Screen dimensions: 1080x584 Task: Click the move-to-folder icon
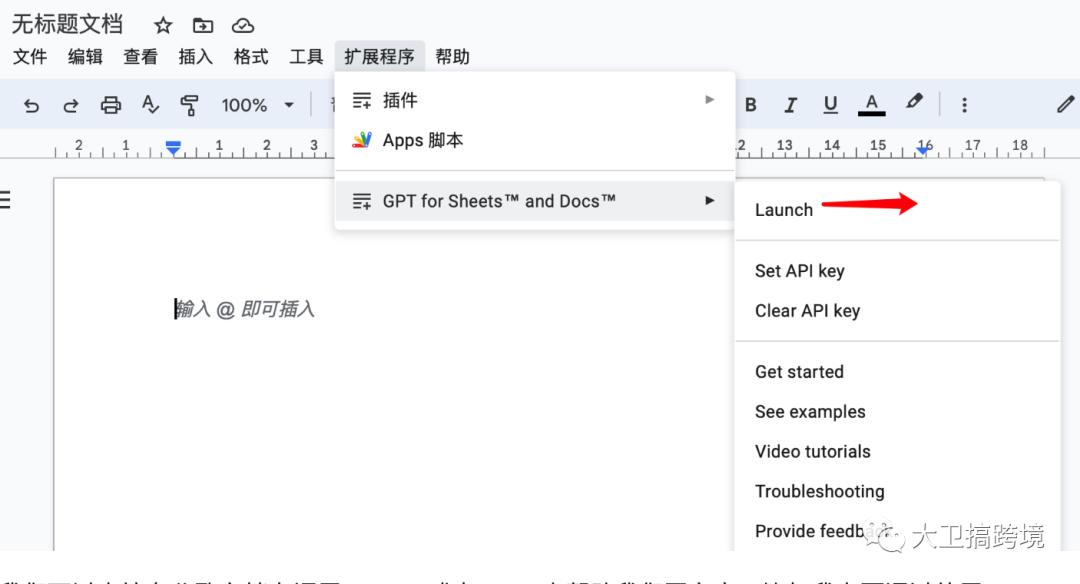coord(202,25)
